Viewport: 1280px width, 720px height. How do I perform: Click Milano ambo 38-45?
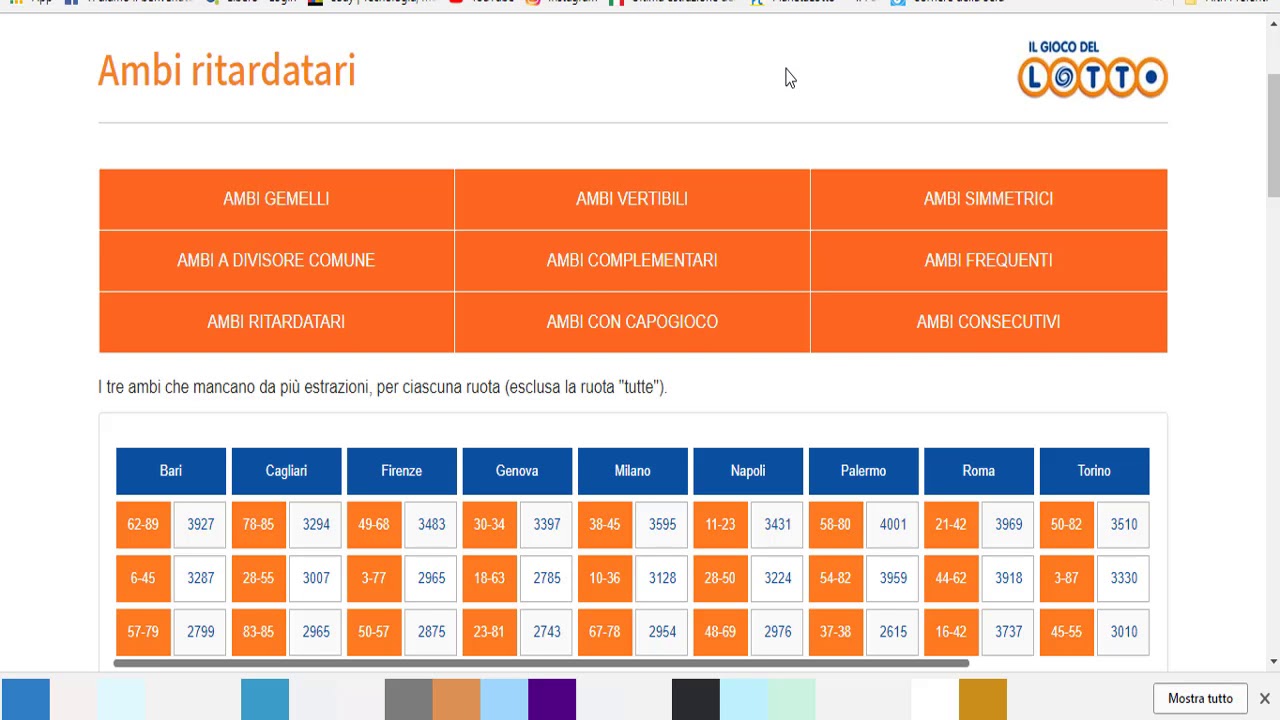tap(605, 525)
